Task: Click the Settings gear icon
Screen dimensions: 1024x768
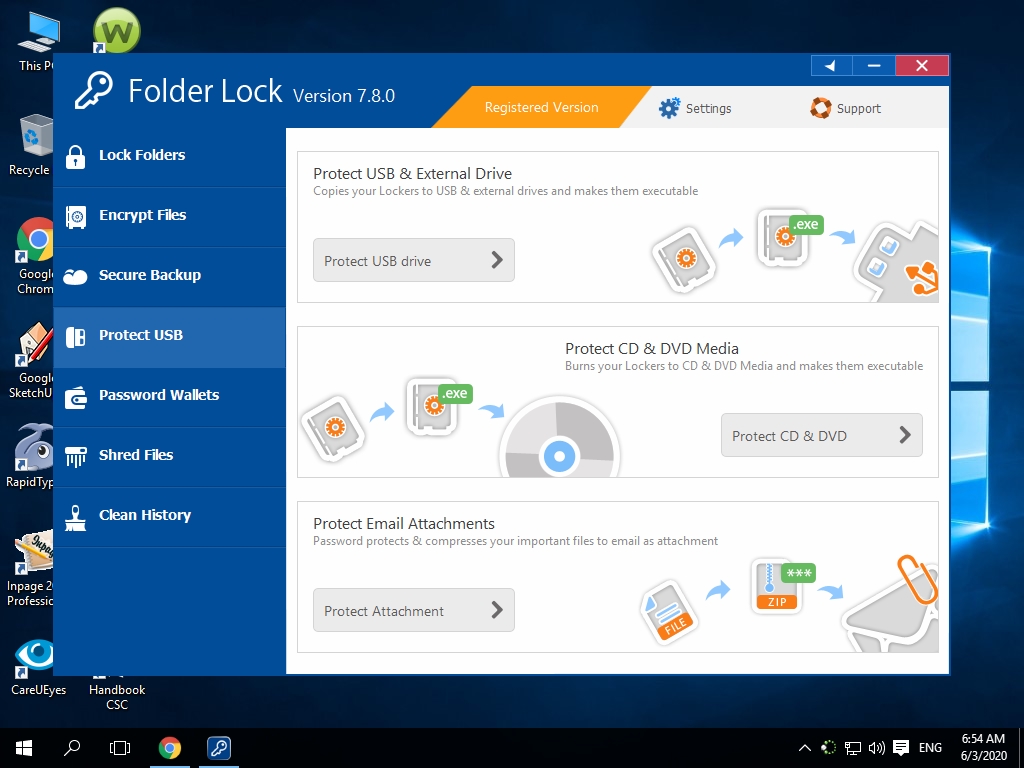Action: [669, 108]
